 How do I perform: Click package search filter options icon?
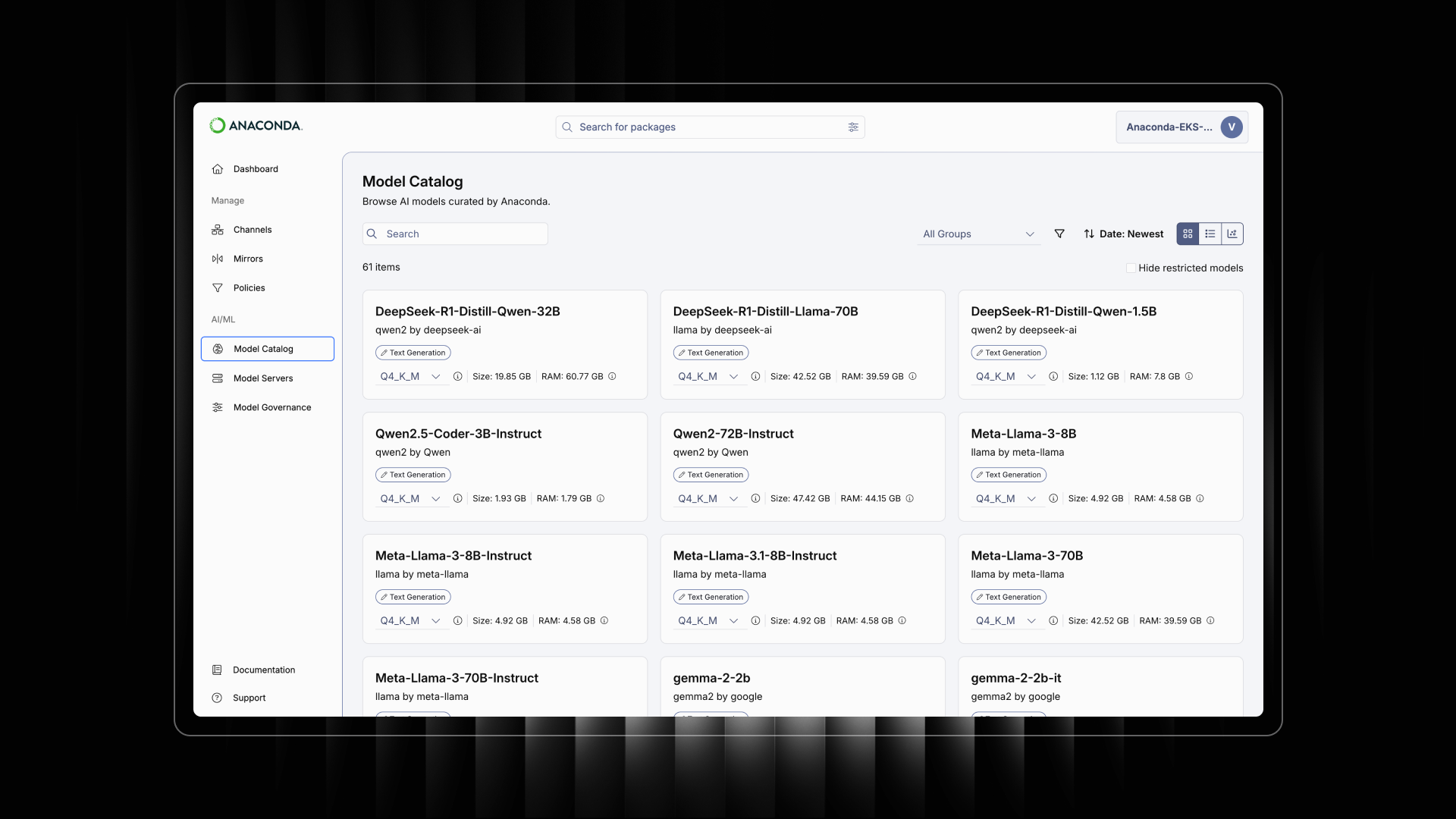click(853, 127)
